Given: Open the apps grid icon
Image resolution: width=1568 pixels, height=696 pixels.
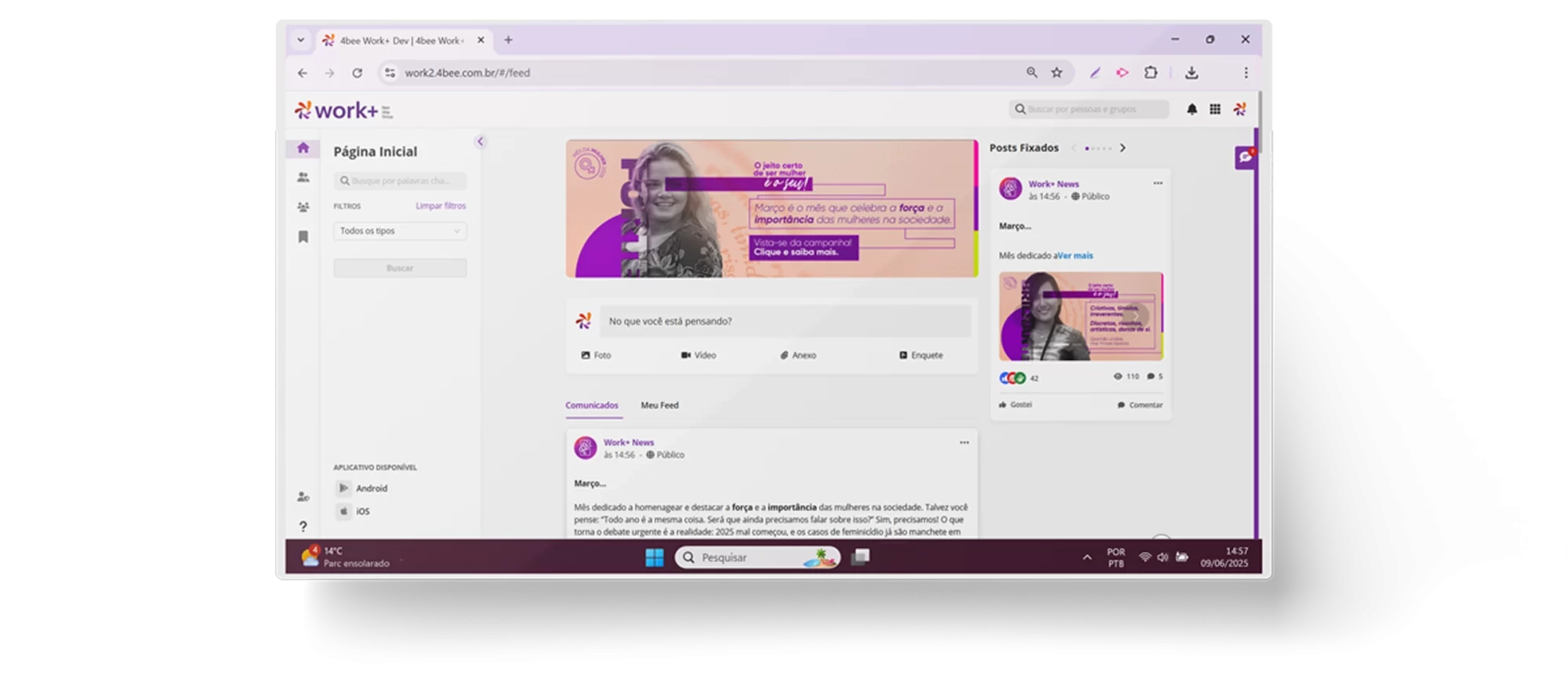Looking at the screenshot, I should [1214, 109].
